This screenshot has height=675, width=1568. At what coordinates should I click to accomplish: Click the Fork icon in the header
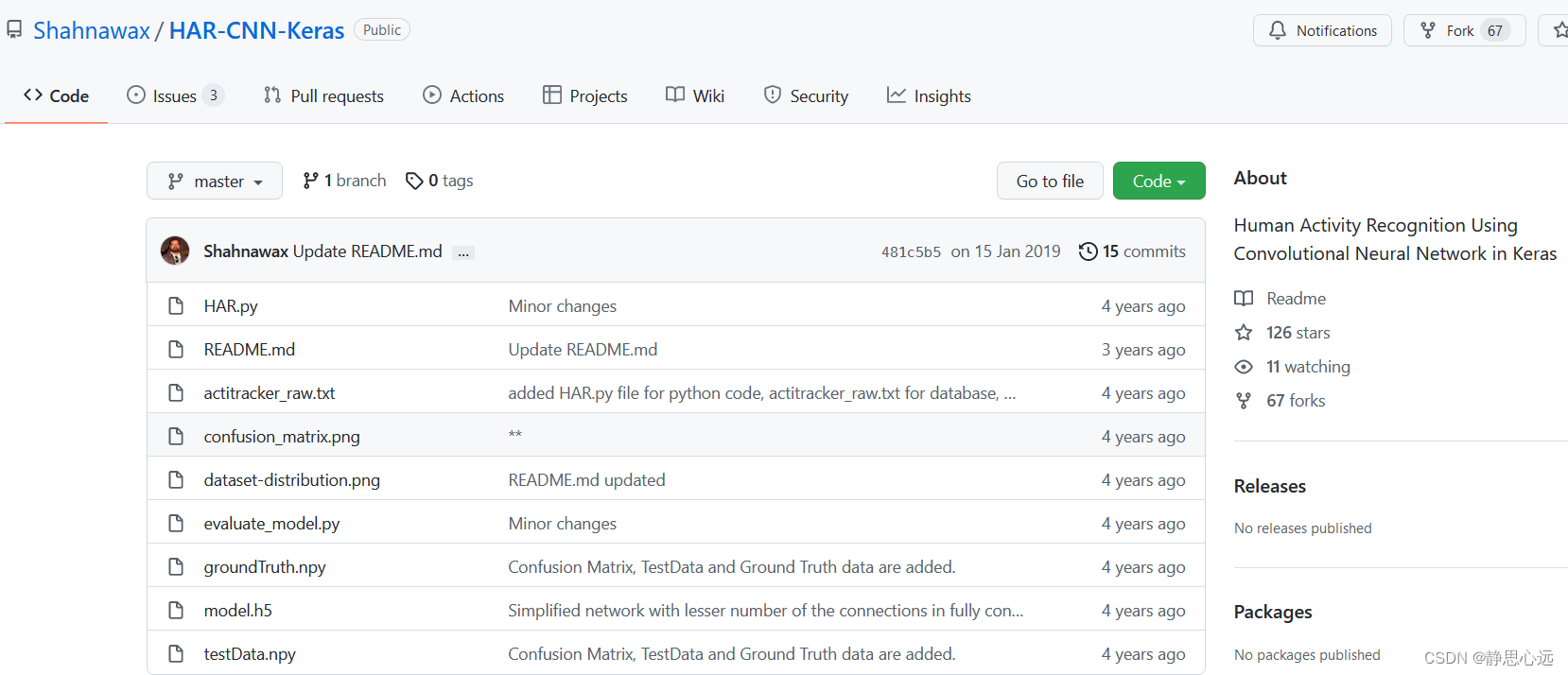[x=1428, y=30]
